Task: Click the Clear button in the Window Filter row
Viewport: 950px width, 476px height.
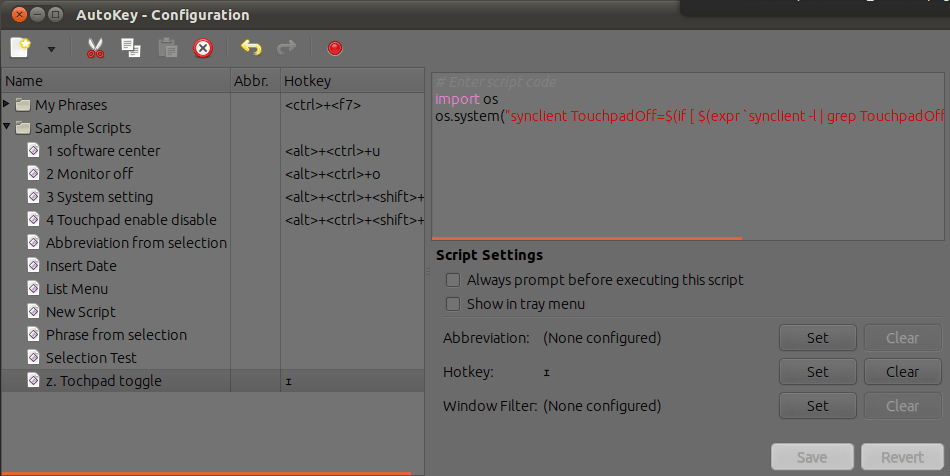Action: tap(902, 406)
